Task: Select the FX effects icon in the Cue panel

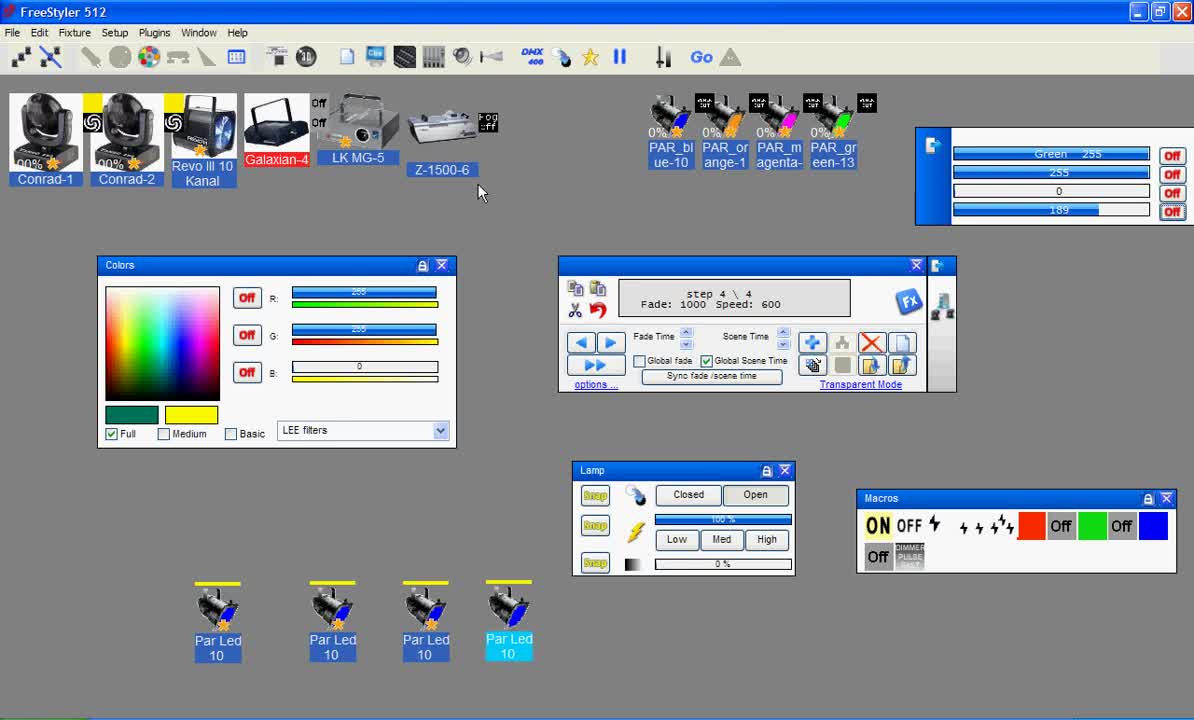Action: [x=910, y=300]
